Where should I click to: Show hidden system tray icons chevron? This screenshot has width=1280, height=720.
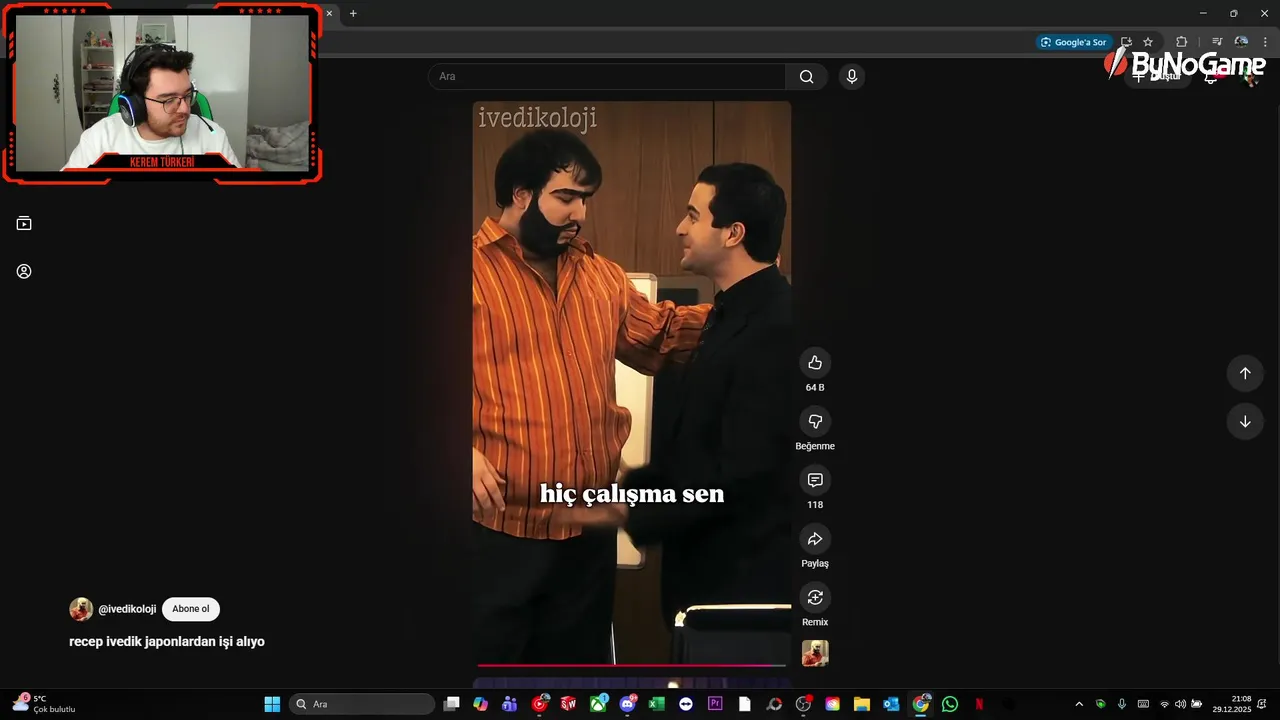(1079, 704)
